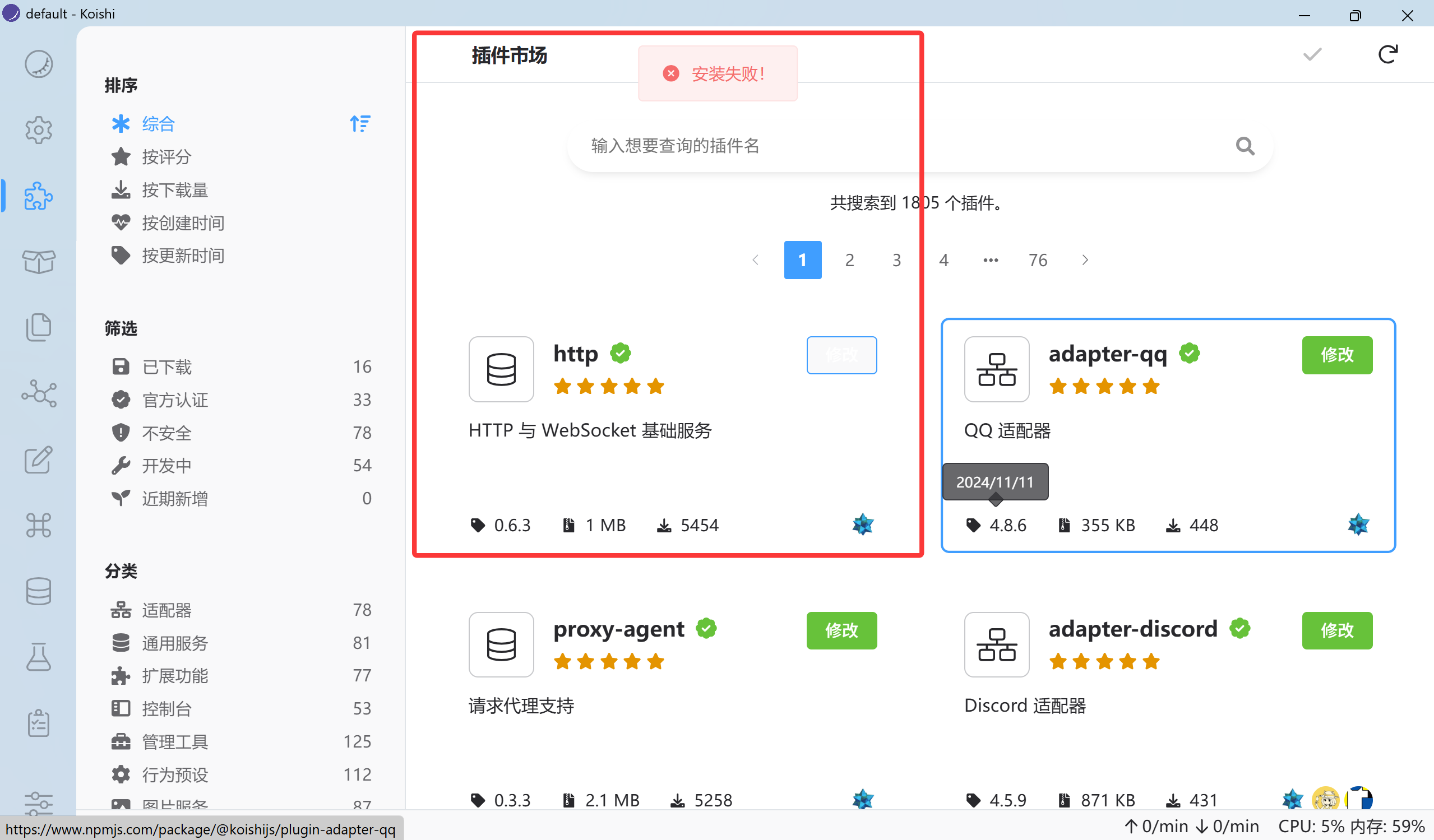The height and width of the screenshot is (840, 1434).
Task: Select page 1 of plugins
Action: (803, 260)
